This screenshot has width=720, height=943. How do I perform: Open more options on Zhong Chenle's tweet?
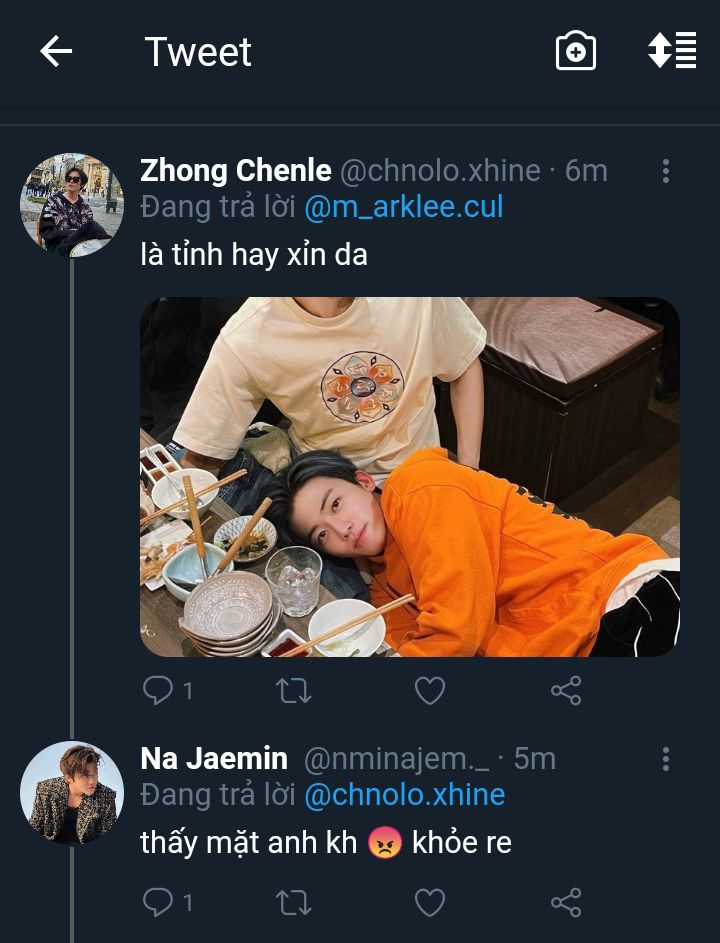click(x=665, y=171)
